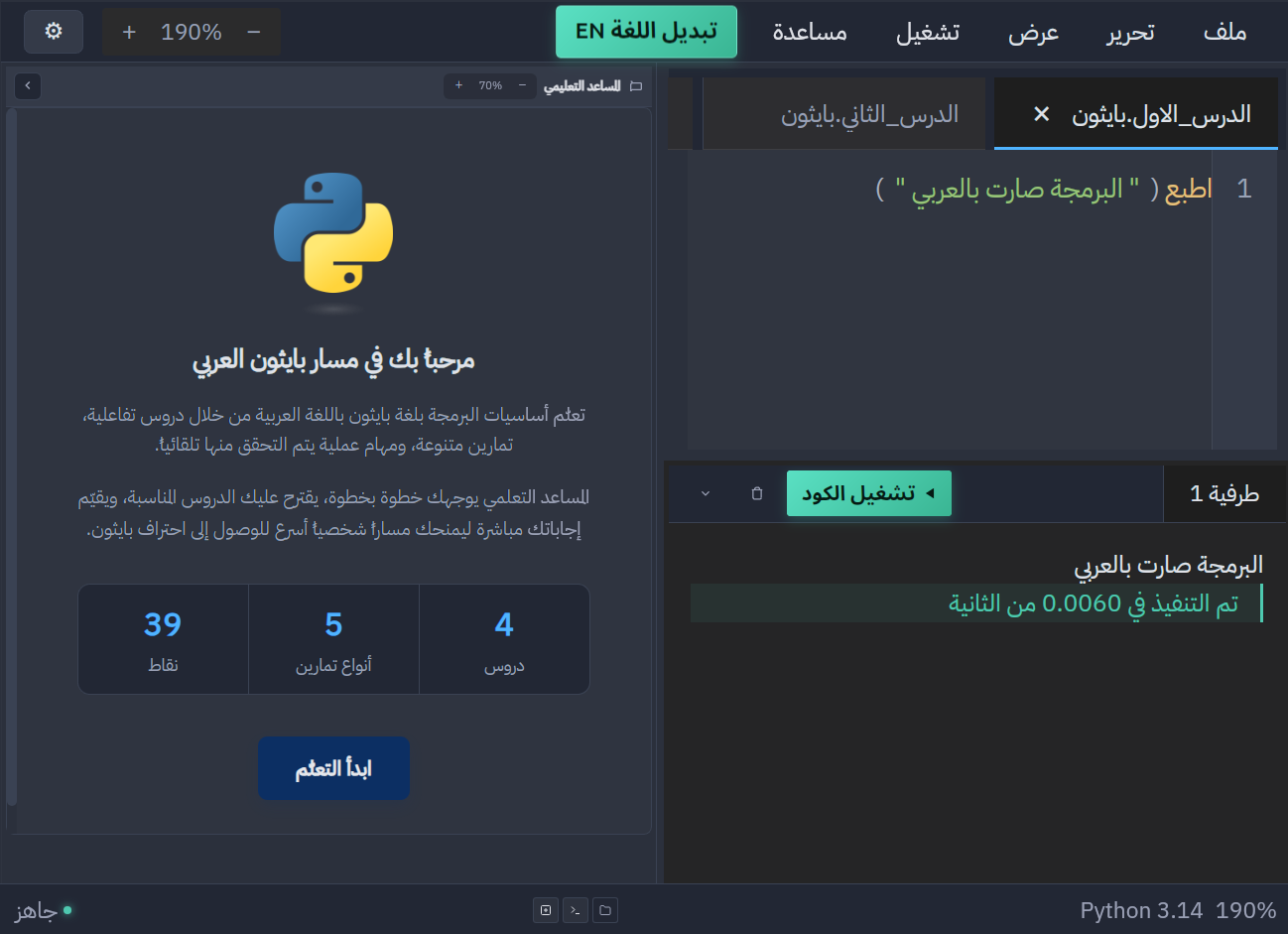This screenshot has width=1288, height=934.
Task: Click the اطبع code line in the editor
Action: [1044, 189]
